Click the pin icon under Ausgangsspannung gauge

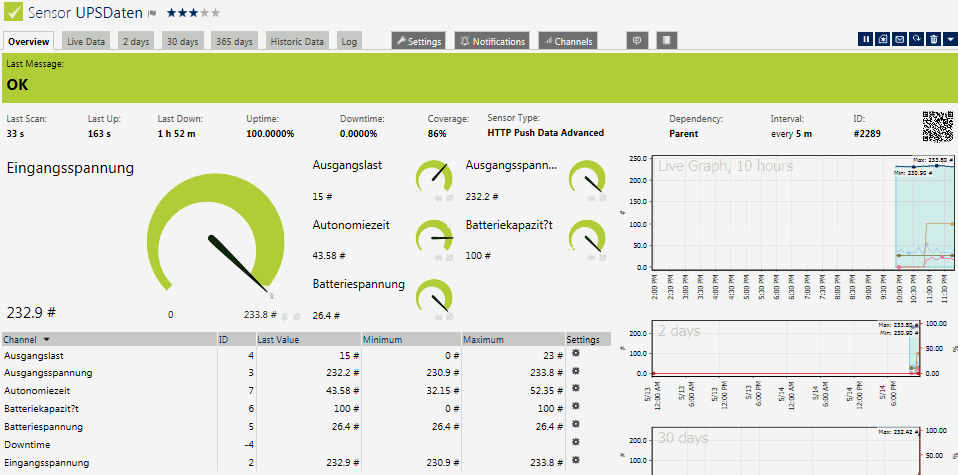(x=591, y=198)
